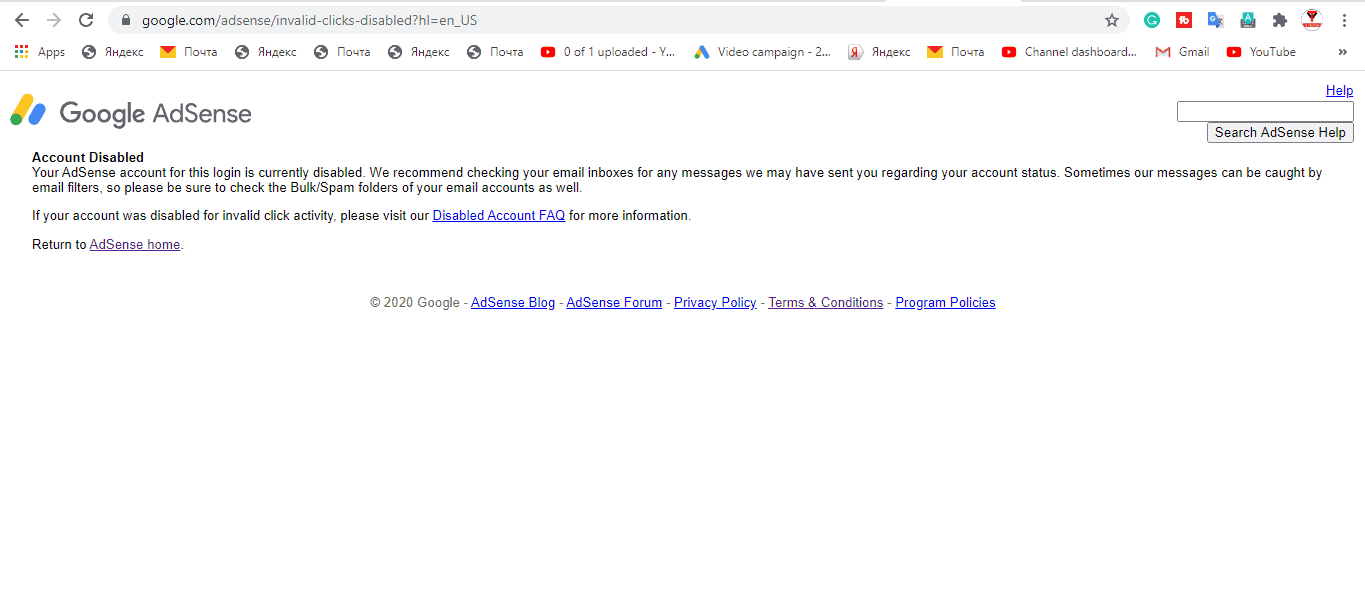The image size is (1365, 610).
Task: Go back to the previous page
Action: (x=22, y=20)
